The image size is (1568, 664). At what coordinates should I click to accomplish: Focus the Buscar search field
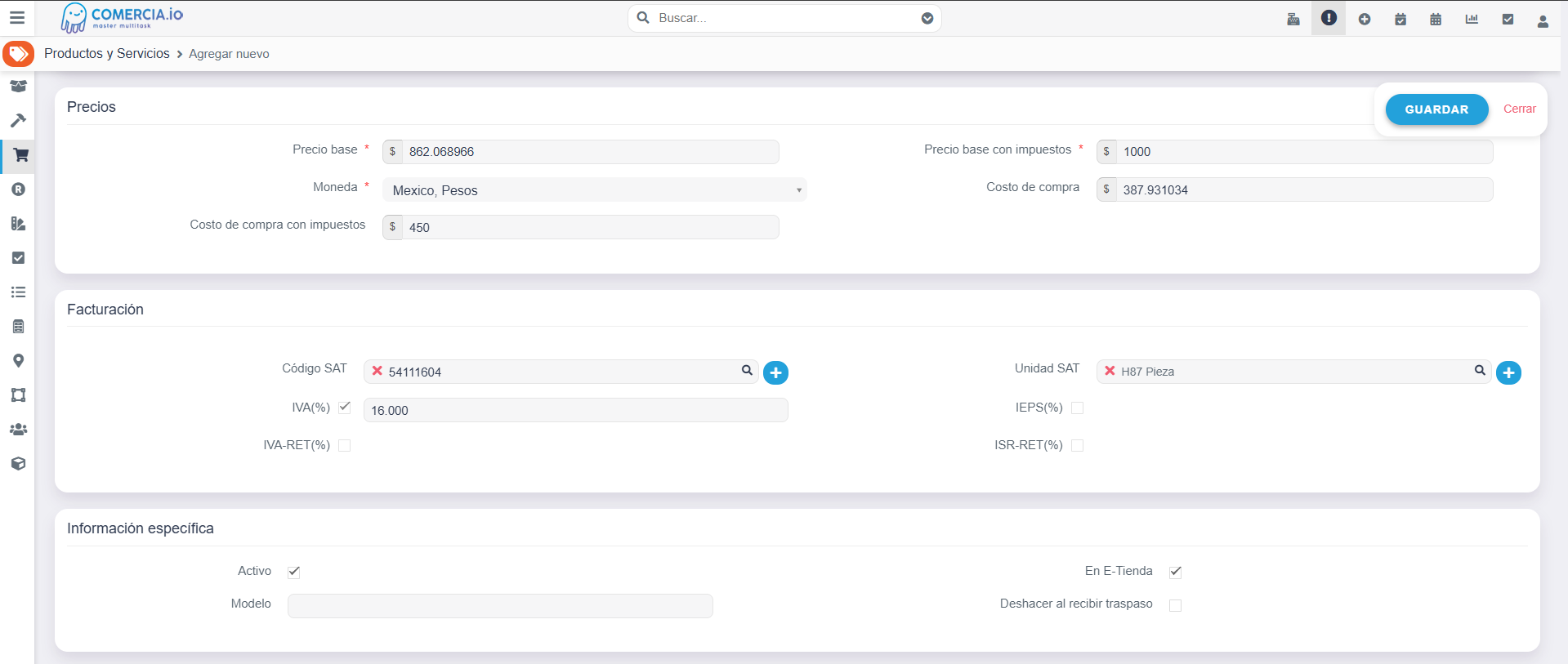coord(784,18)
